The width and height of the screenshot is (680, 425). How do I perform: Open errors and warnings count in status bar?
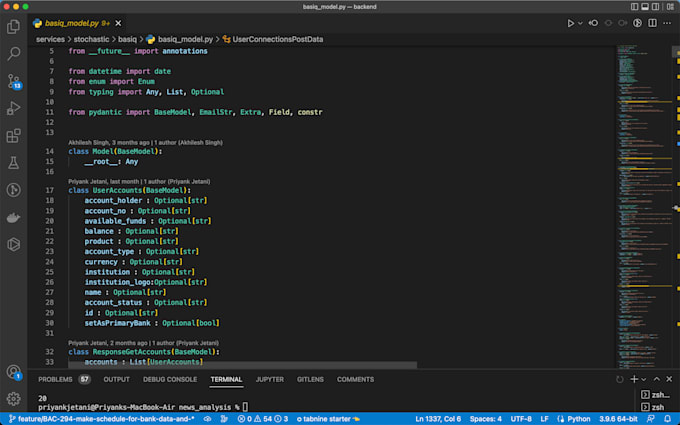point(263,419)
